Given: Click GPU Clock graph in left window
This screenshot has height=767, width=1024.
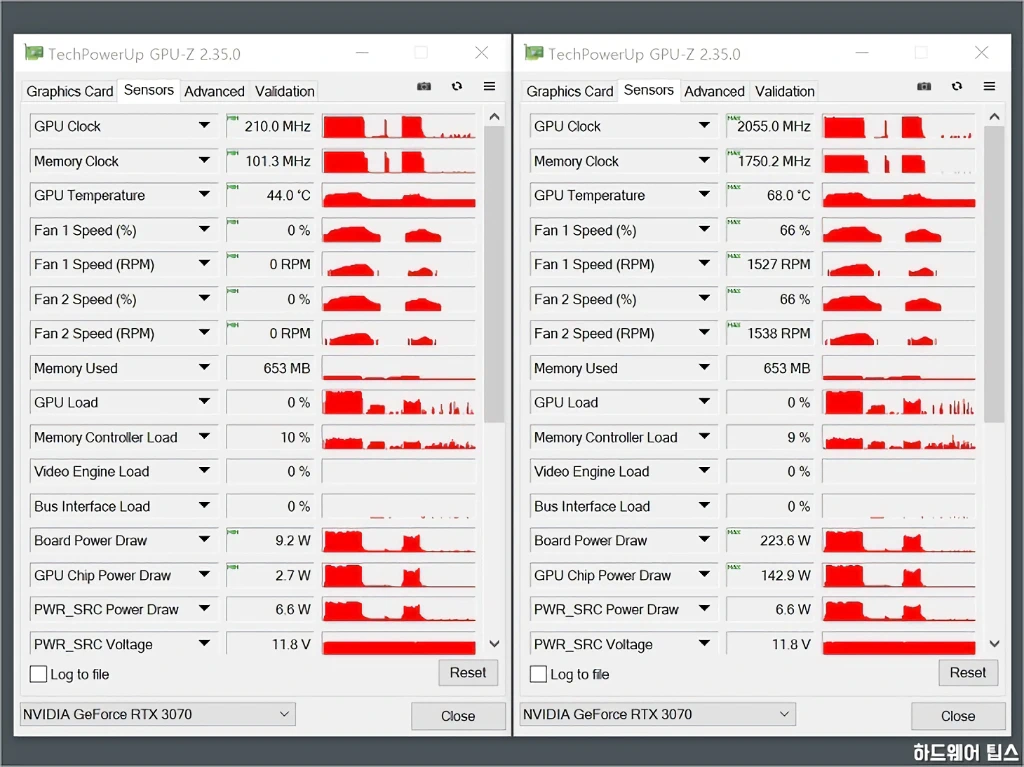Looking at the screenshot, I should (398, 126).
